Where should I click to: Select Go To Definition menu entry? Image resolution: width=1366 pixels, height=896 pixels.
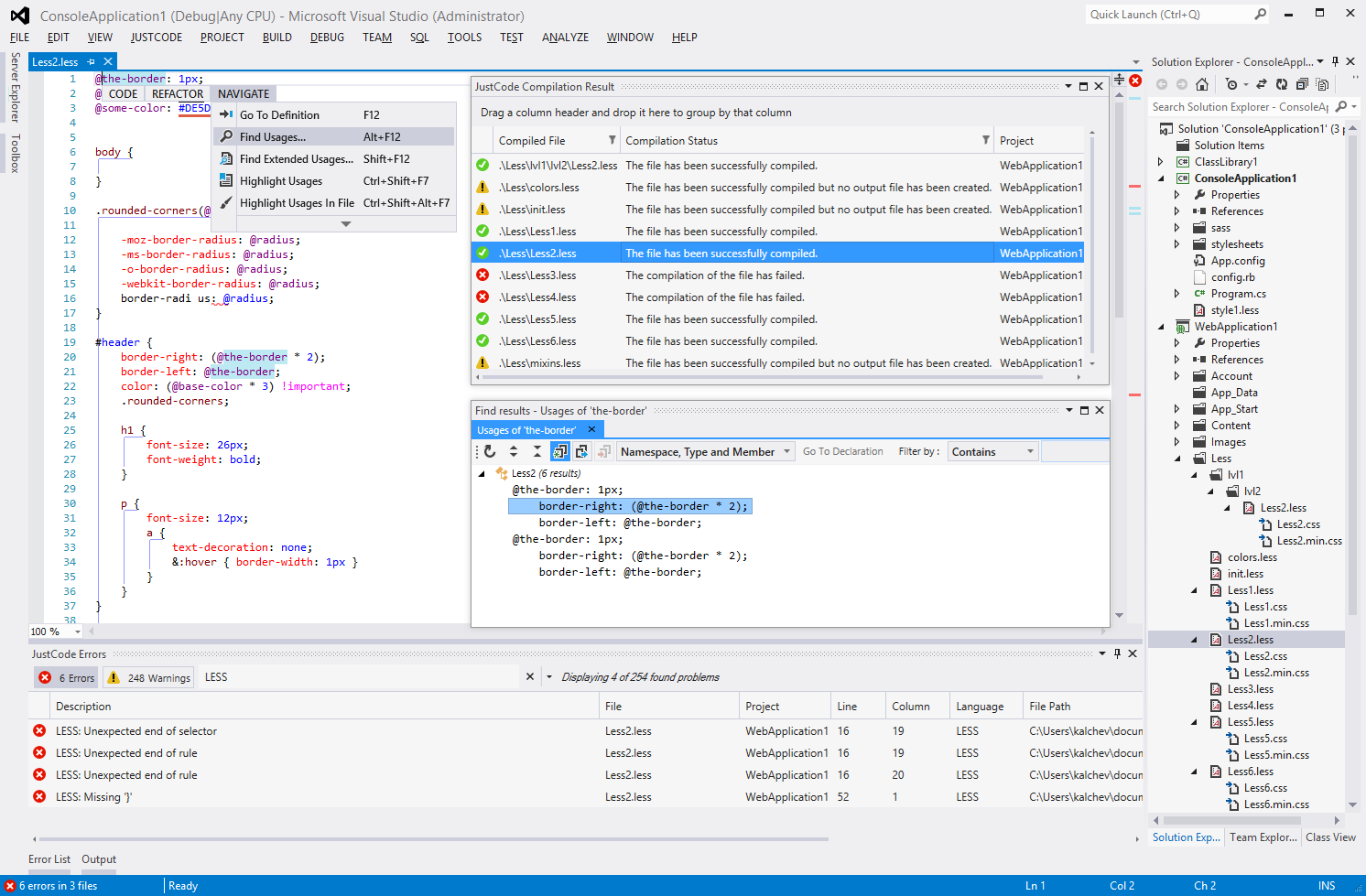click(334, 114)
